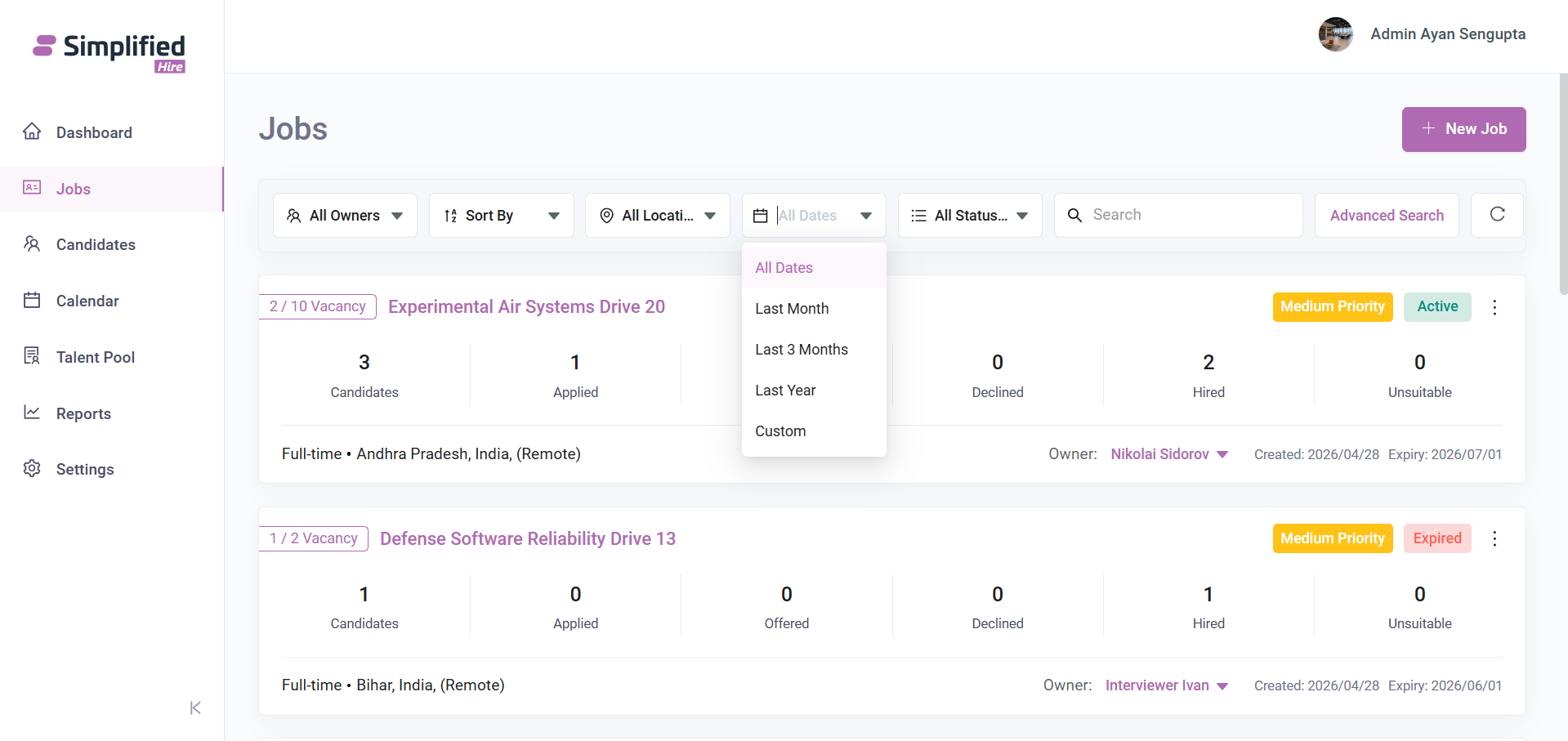
Task: Select Custom date range option
Action: click(x=814, y=431)
